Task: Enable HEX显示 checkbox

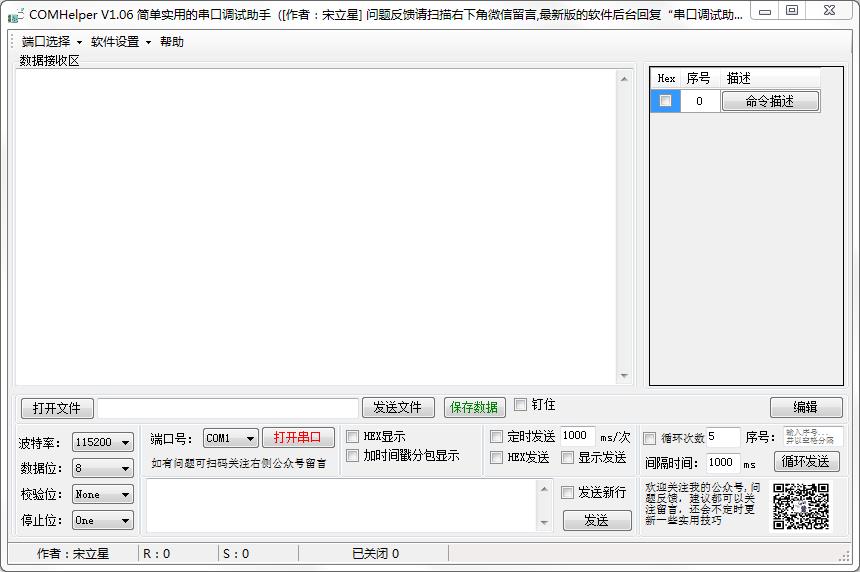Action: (x=353, y=437)
